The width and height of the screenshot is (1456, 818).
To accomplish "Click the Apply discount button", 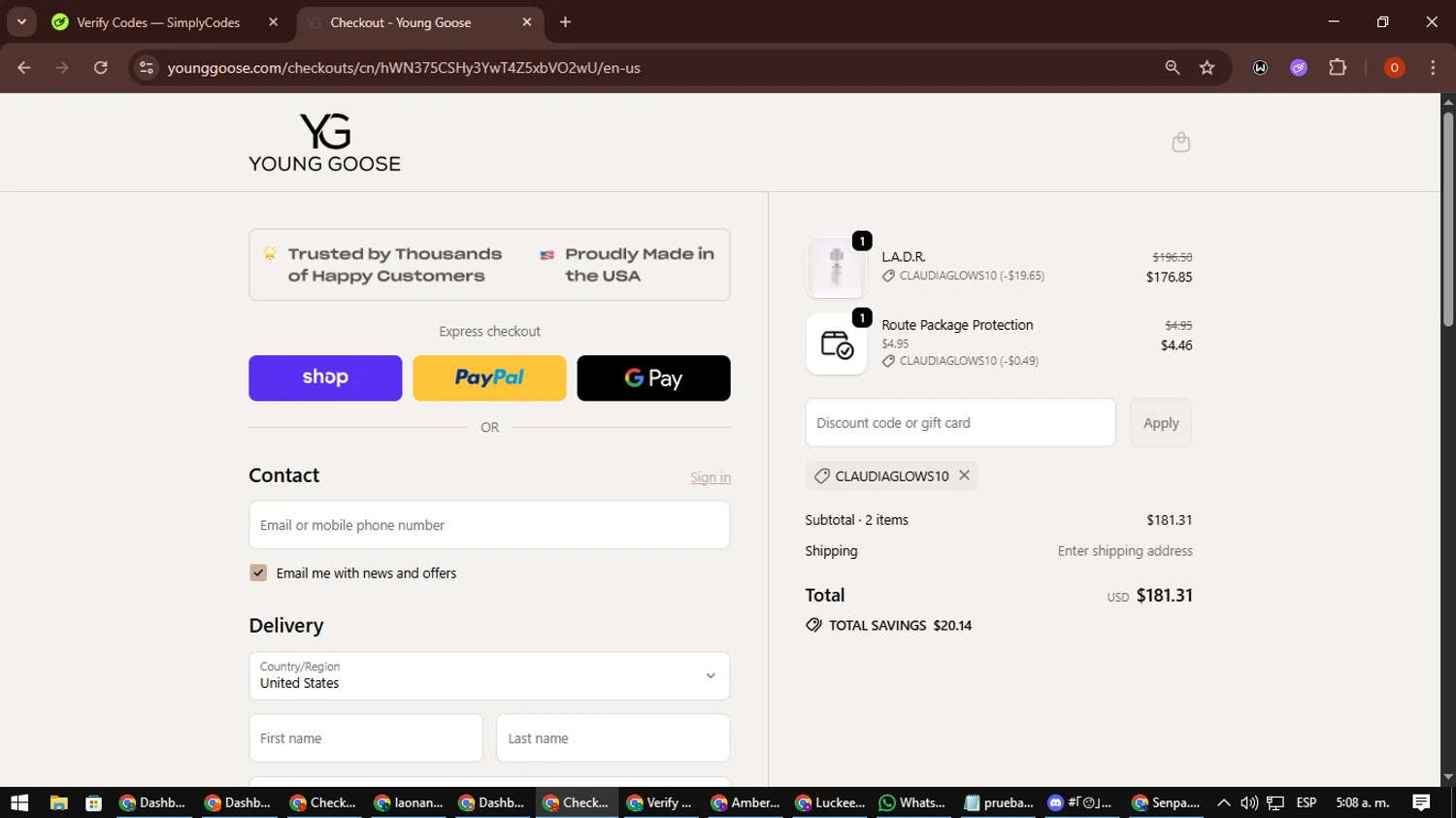I will (1161, 423).
